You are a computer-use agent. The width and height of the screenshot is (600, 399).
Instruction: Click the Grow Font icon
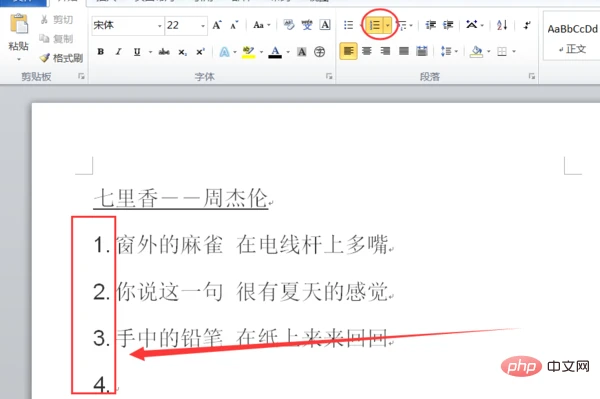[x=217, y=25]
